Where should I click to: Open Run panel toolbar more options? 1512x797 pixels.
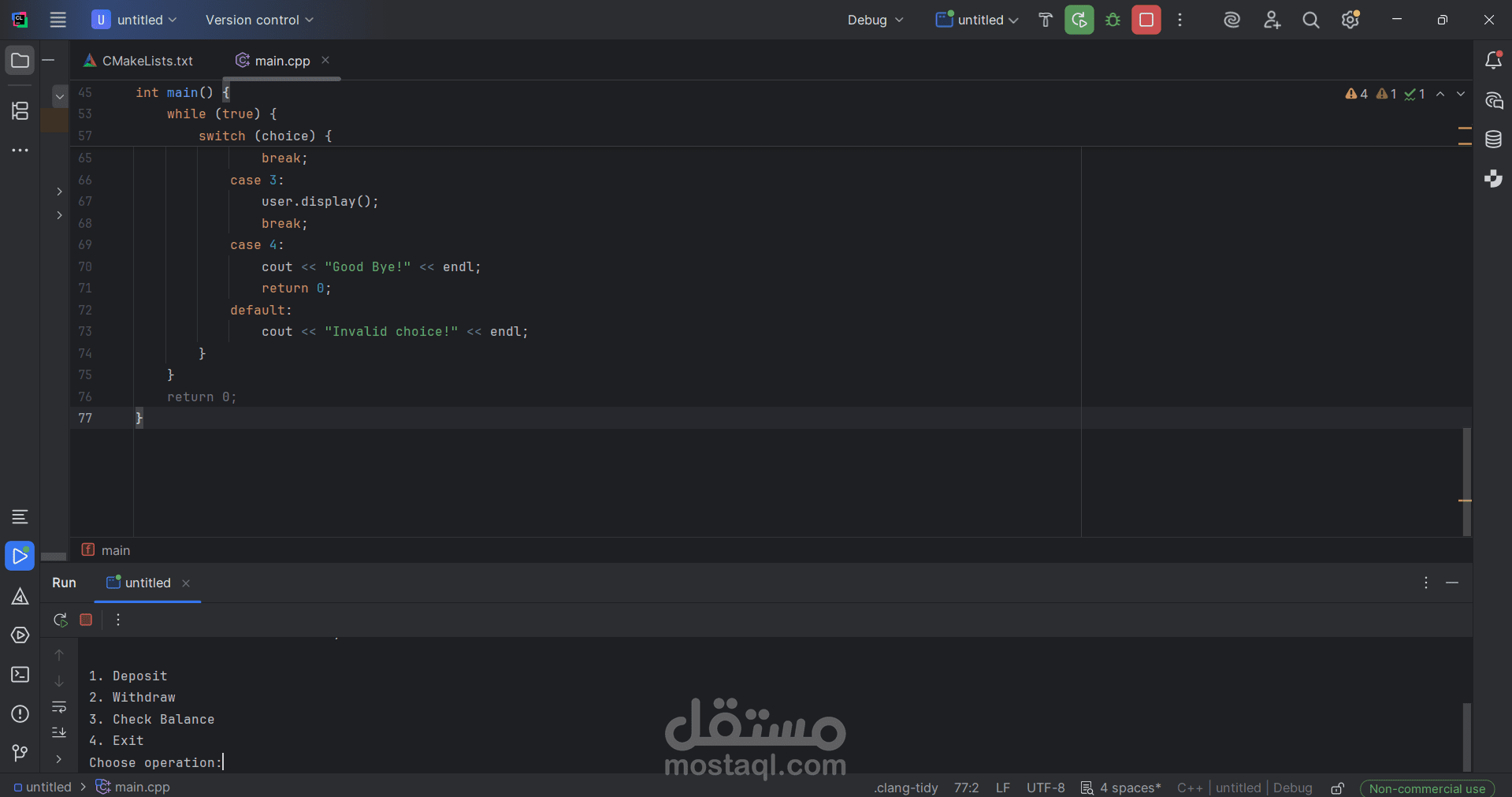tap(118, 620)
